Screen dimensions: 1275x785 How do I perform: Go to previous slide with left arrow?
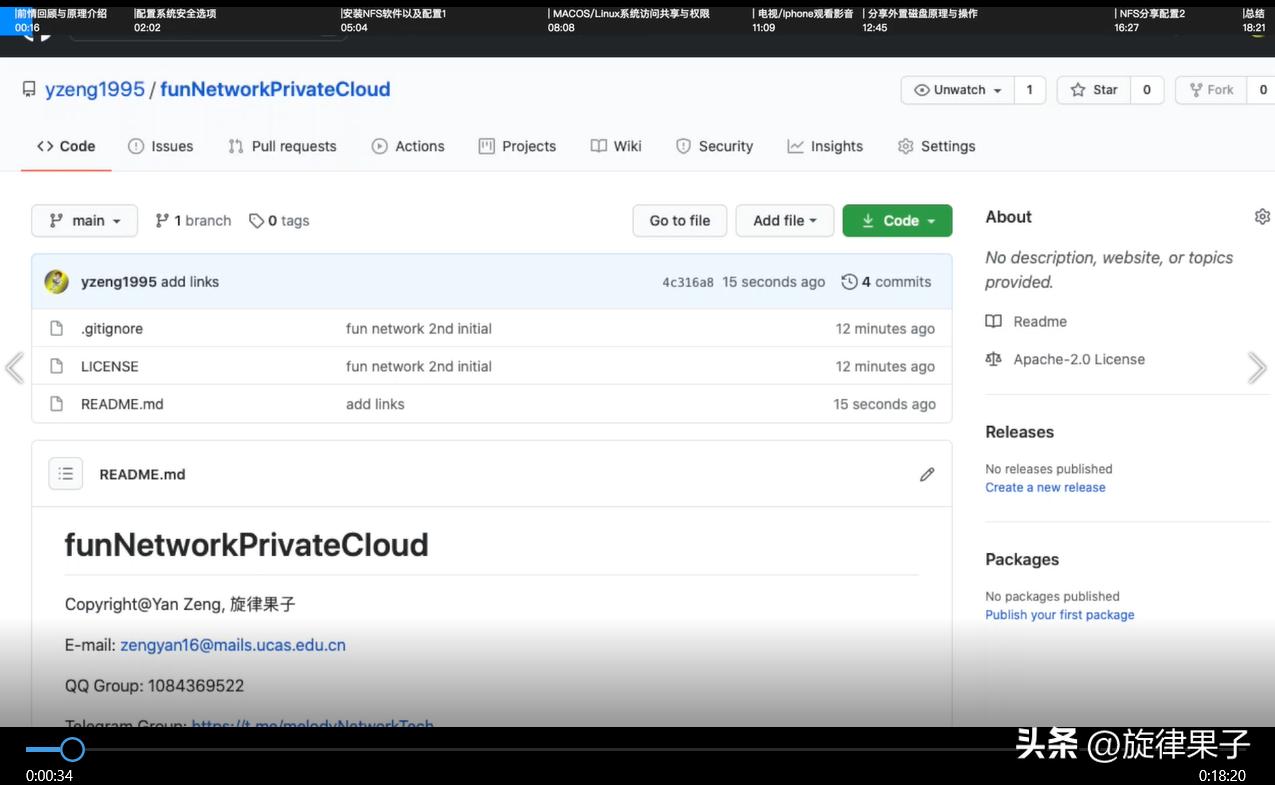(14, 368)
